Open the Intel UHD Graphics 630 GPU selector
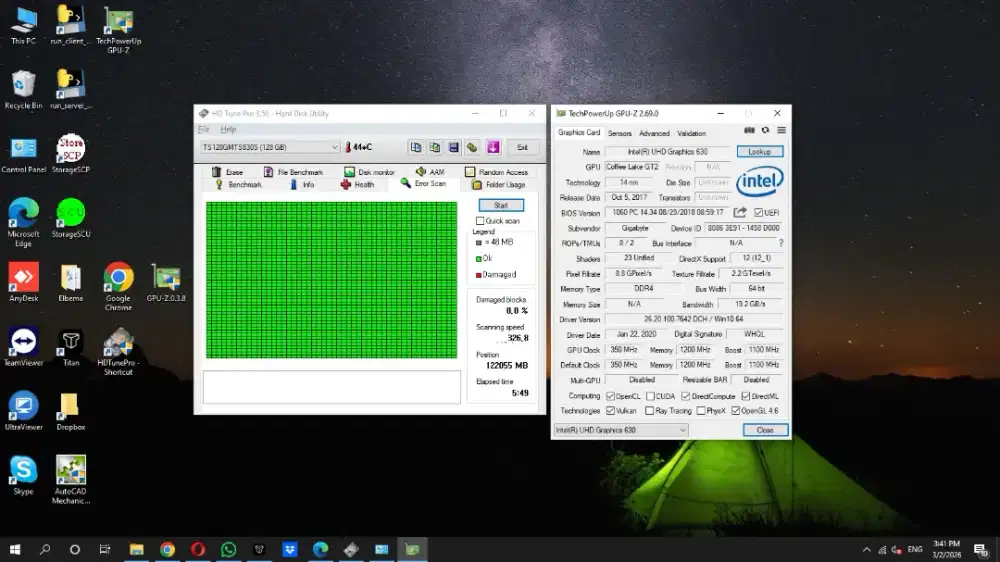The width and height of the screenshot is (1000, 562). pos(621,430)
